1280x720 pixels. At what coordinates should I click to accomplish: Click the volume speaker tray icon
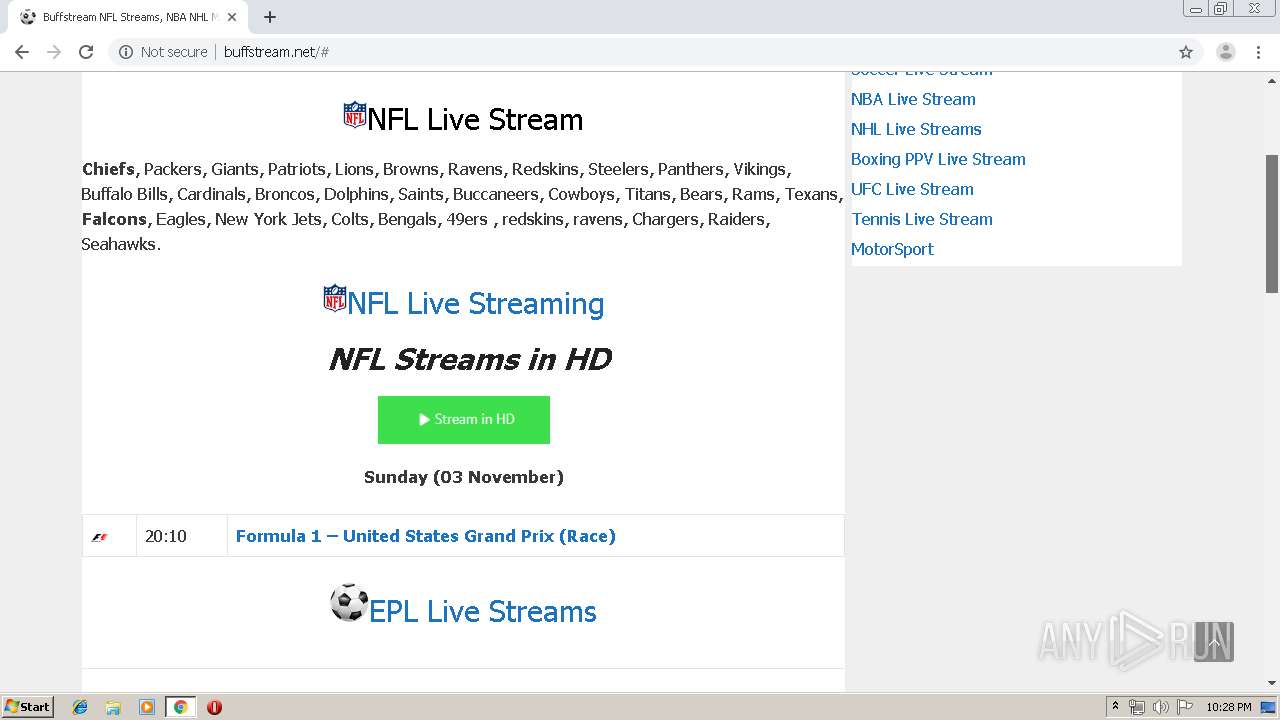click(1161, 707)
